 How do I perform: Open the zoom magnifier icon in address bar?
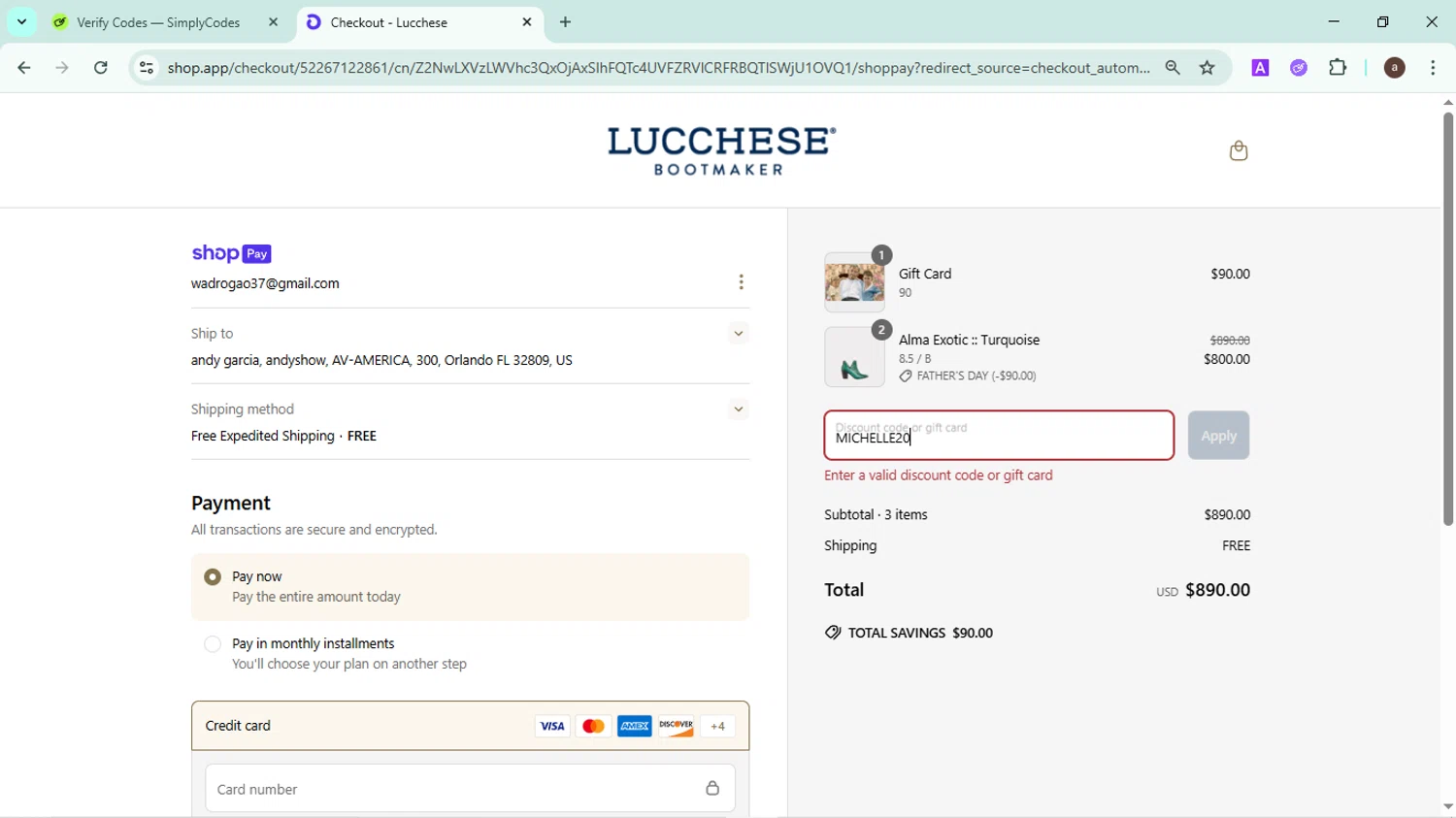(1173, 68)
